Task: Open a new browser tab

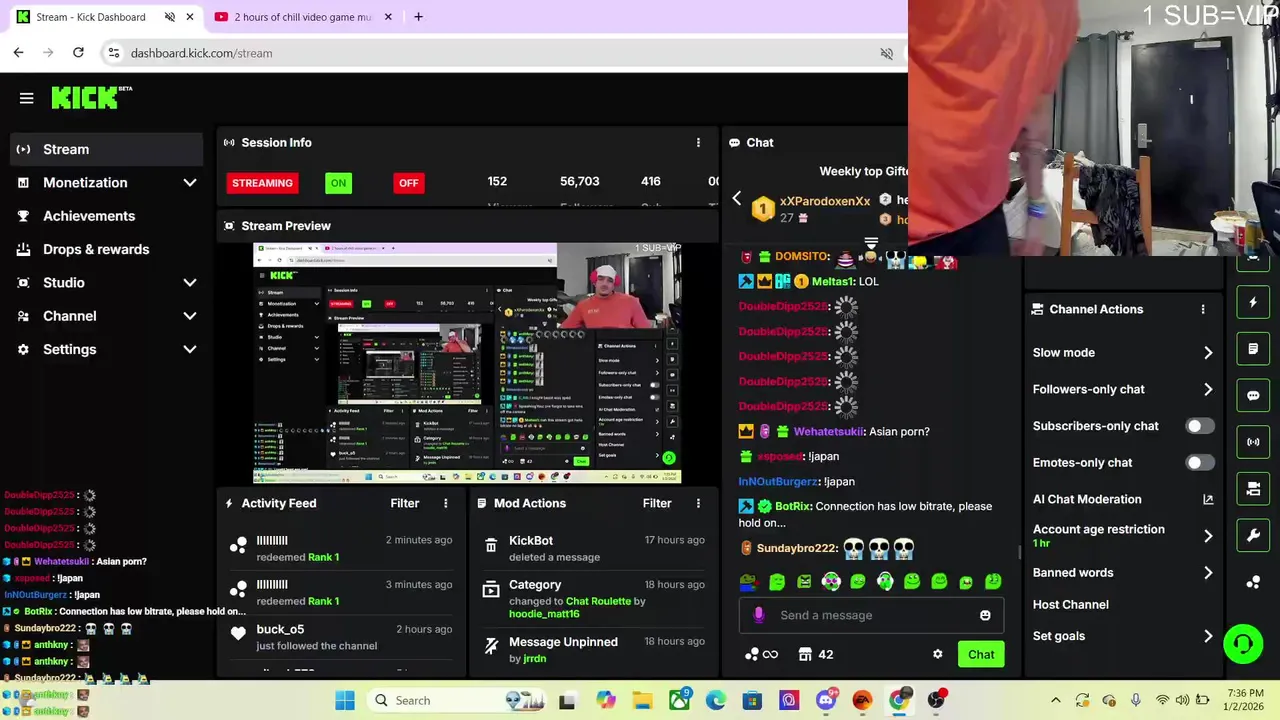Action: pos(418,17)
